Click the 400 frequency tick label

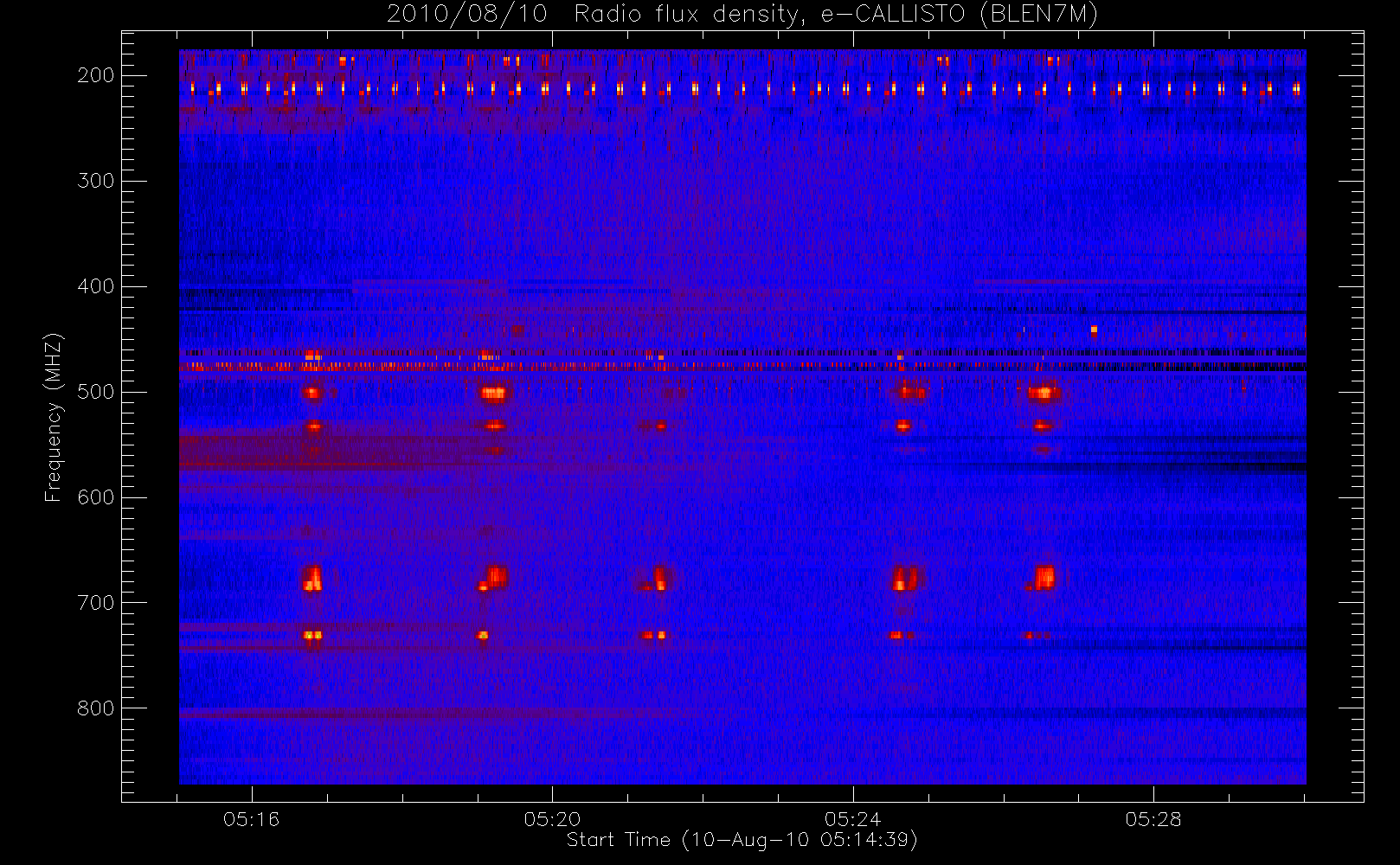[x=96, y=286]
